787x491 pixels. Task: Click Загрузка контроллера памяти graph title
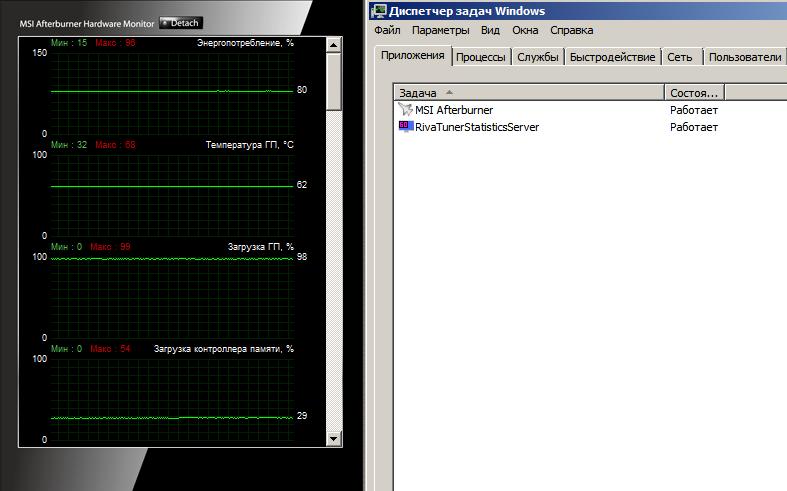pyautogui.click(x=223, y=349)
